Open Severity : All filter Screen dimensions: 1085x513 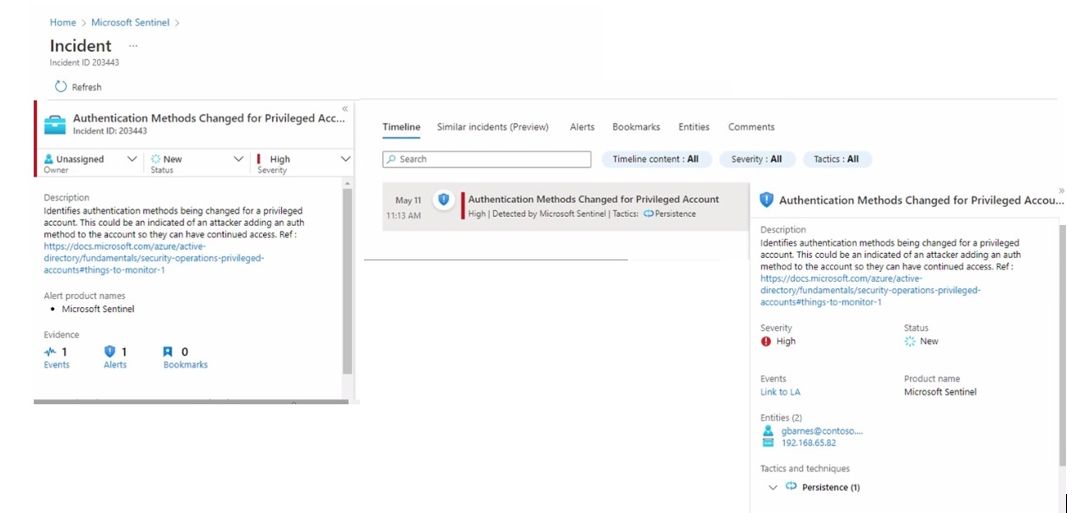click(756, 159)
